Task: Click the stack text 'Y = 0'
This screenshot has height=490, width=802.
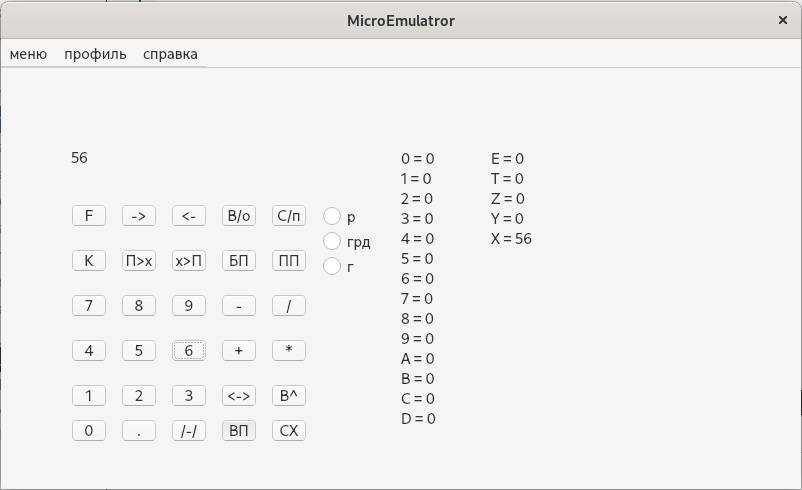Action: (507, 218)
